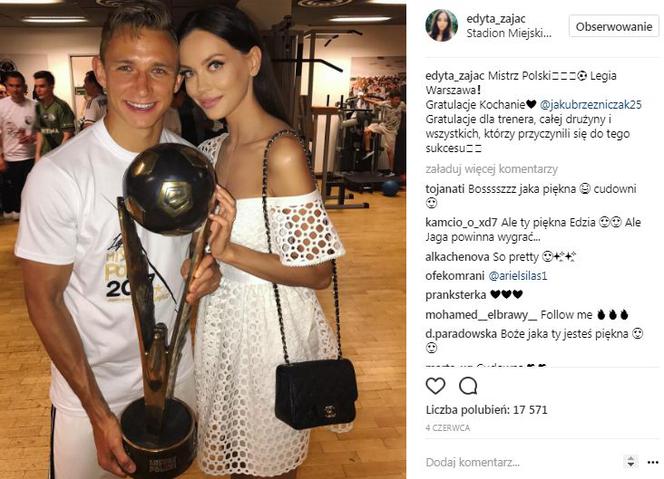Open edyta_zajac username in header
The height and width of the screenshot is (479, 664).
[x=496, y=19]
